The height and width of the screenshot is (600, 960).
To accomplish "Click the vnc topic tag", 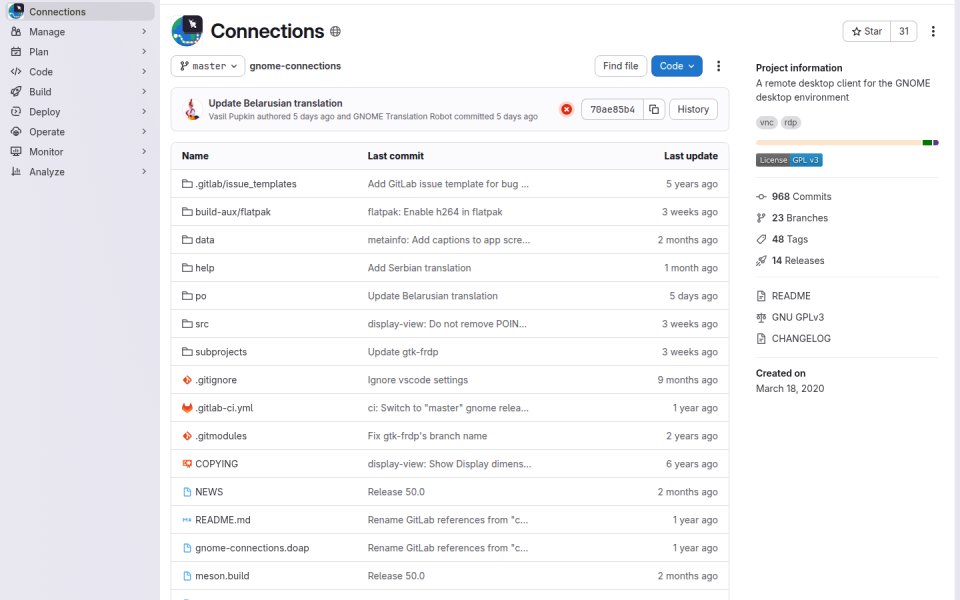I will (x=767, y=122).
